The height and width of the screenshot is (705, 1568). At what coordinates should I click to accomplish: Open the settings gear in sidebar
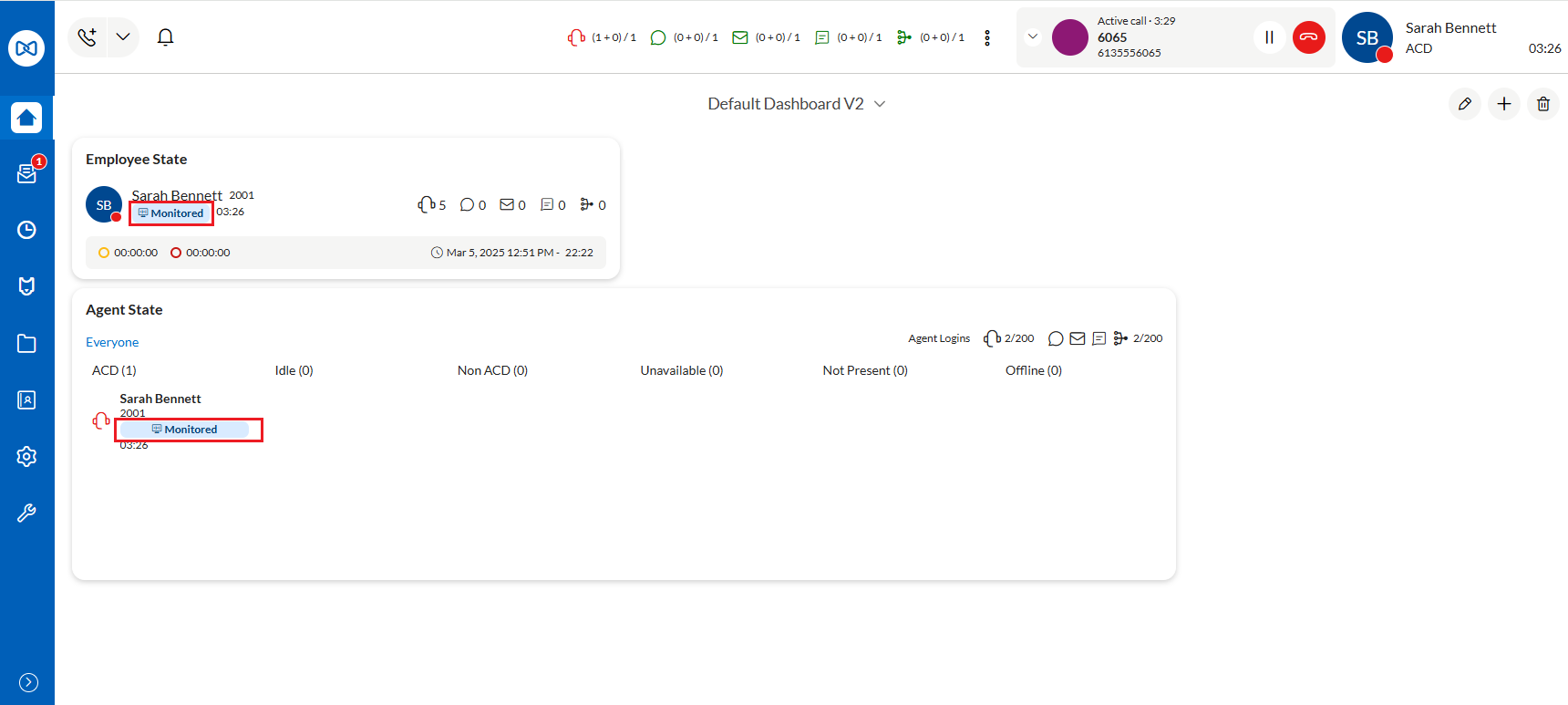[26, 457]
